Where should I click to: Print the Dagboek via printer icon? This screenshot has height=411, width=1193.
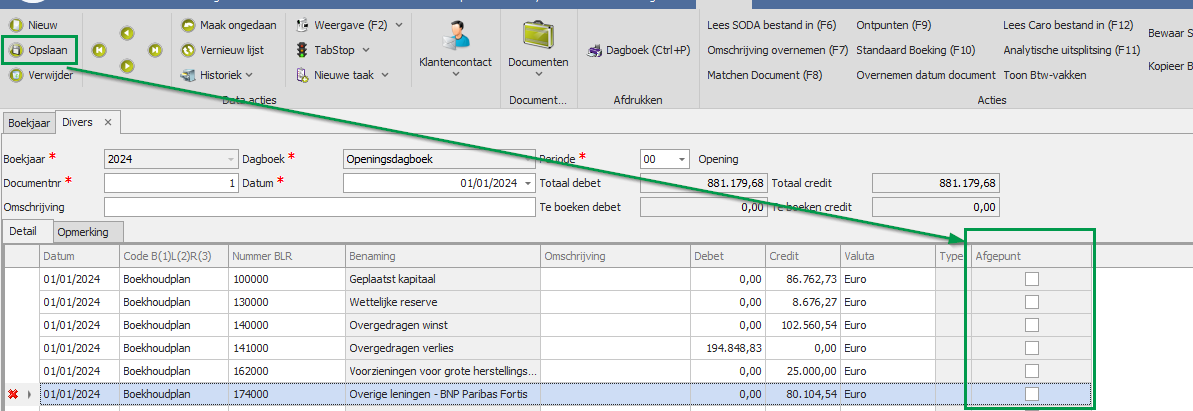(594, 50)
